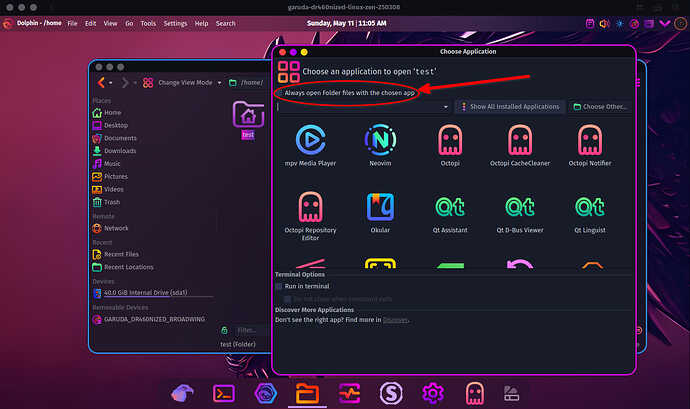Open Octopi ghost icon in the dock

475,393
